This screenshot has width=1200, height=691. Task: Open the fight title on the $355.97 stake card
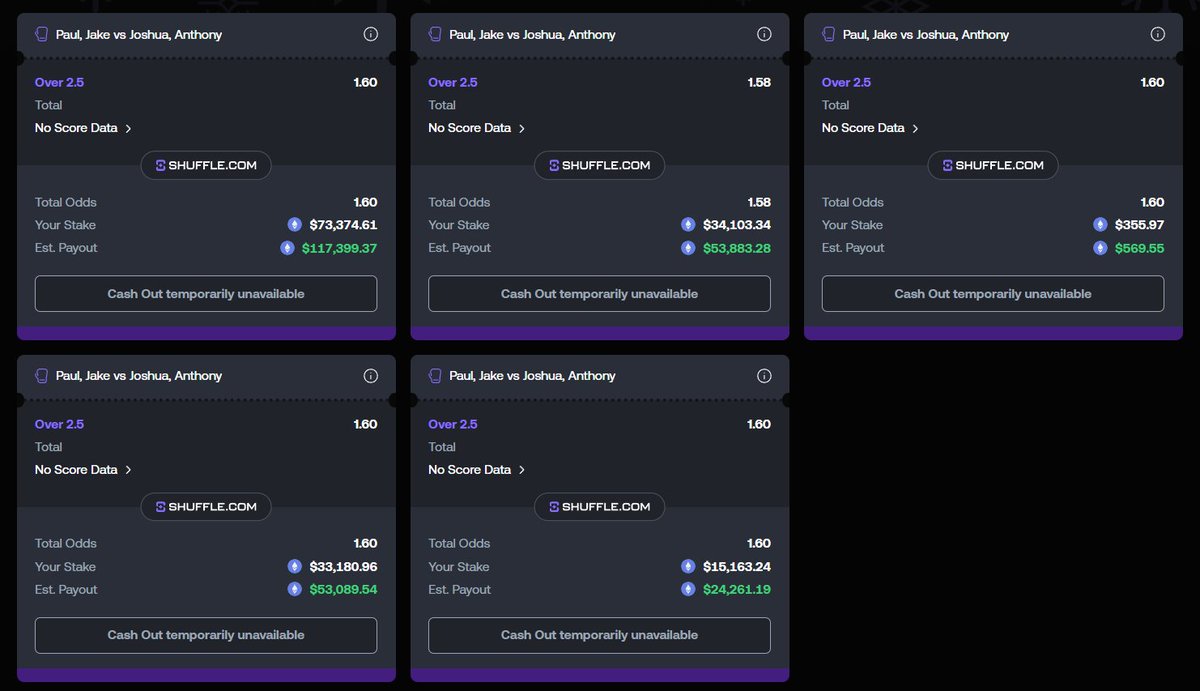[x=926, y=34]
